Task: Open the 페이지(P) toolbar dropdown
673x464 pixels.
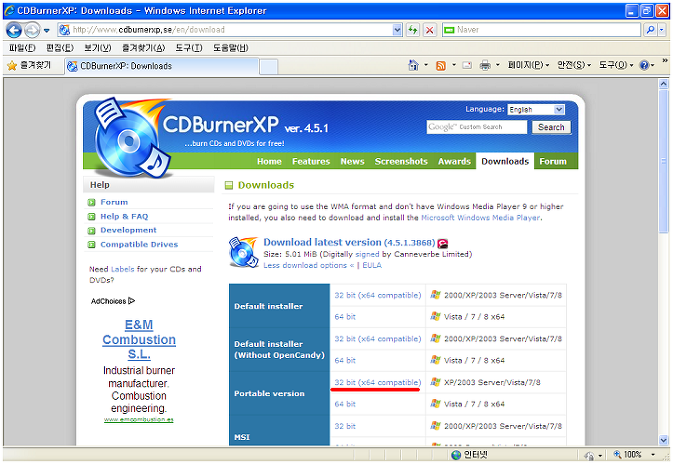Action: (528, 65)
